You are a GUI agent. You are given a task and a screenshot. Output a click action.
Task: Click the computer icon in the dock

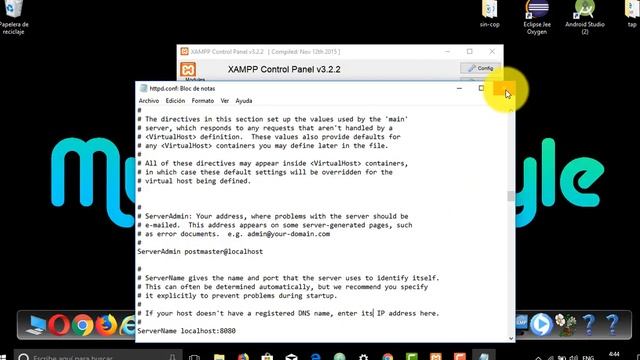coord(36,325)
